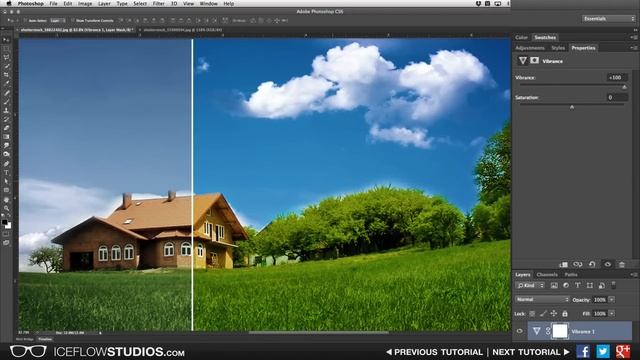Open the Window menu
The image size is (640, 360).
[209, 4]
